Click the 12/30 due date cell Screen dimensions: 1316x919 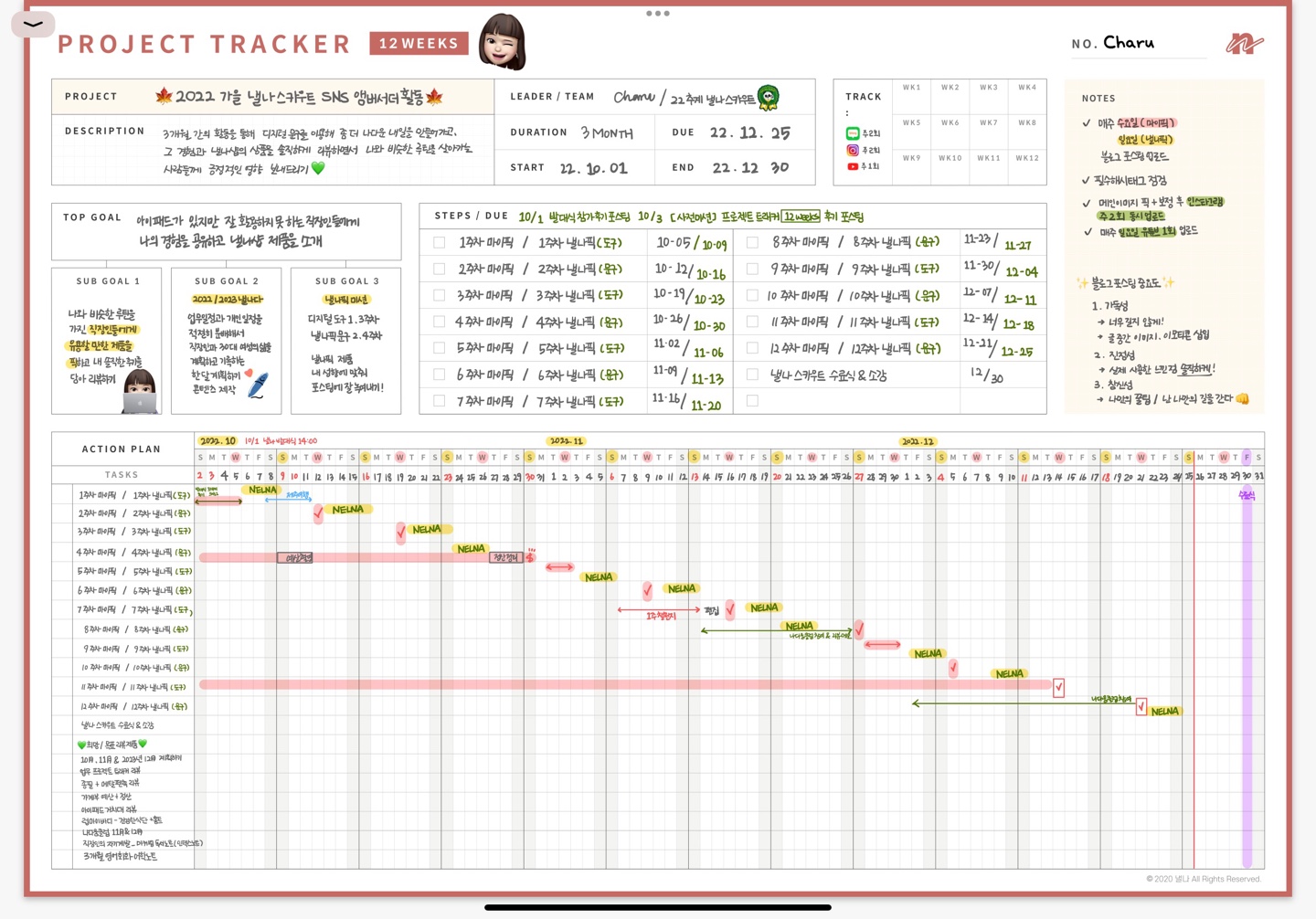click(x=1003, y=375)
